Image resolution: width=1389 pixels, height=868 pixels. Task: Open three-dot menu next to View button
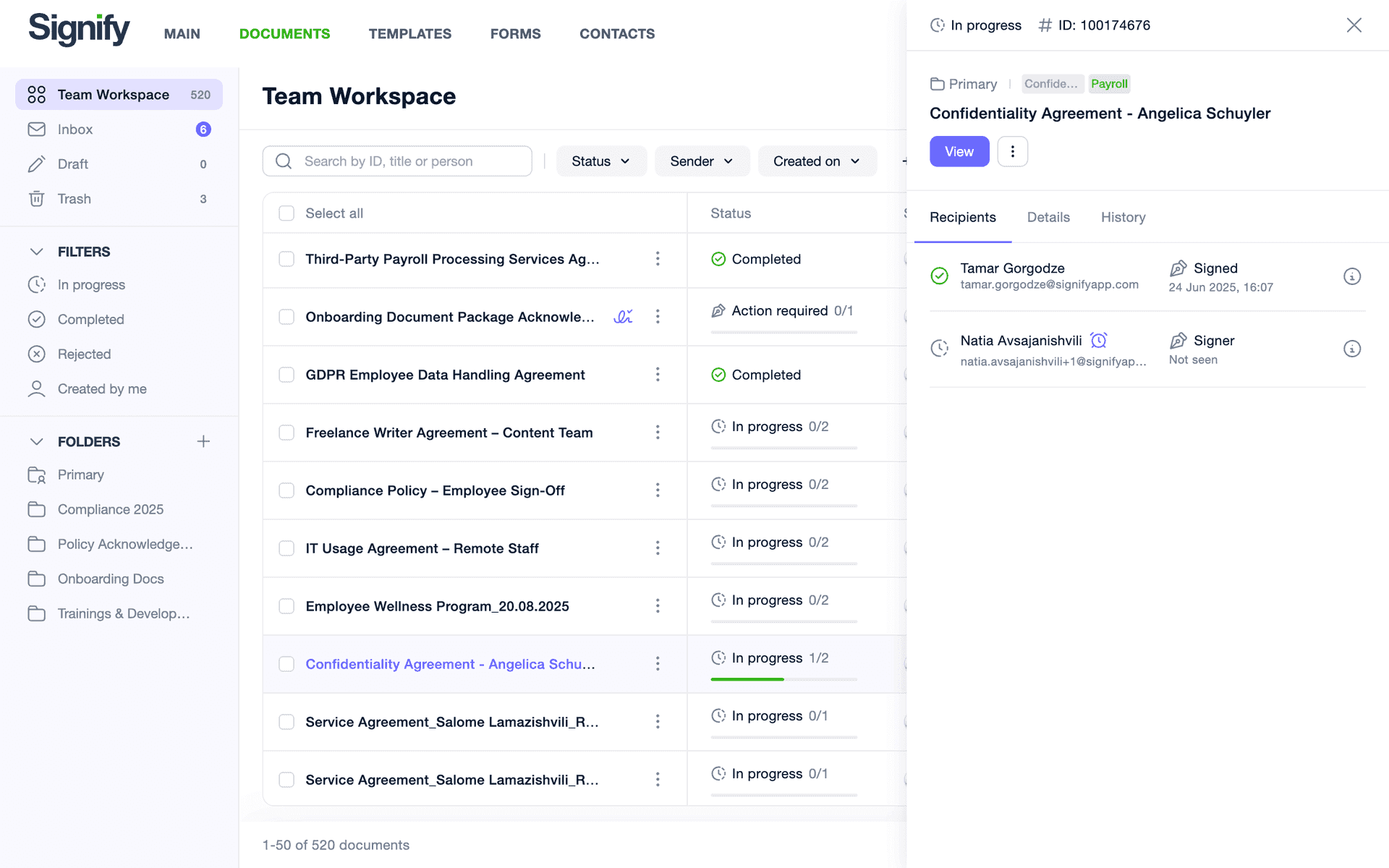coord(1012,151)
